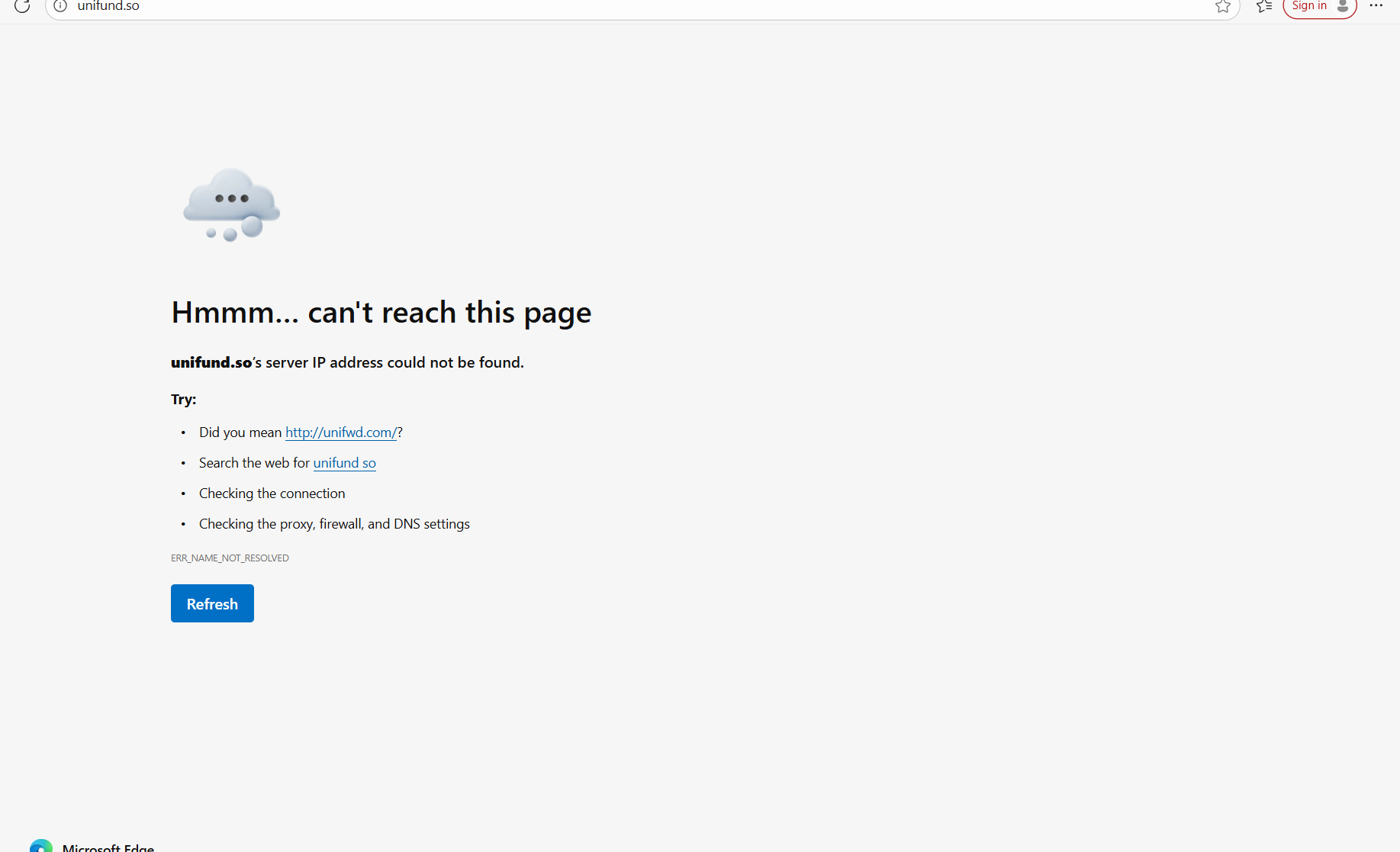Click the thinking cloud illustration
This screenshot has width=1400, height=852.
(x=231, y=204)
